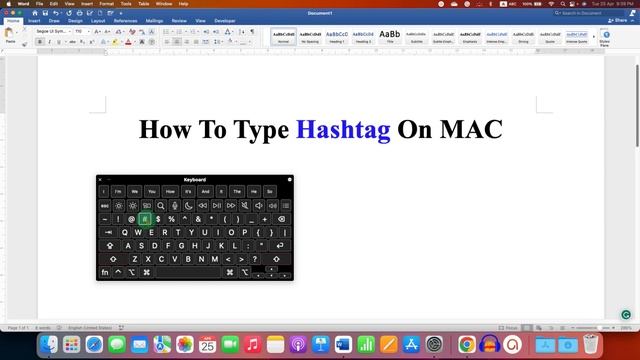
Task: Switch to the Layout tab
Action: (x=98, y=21)
